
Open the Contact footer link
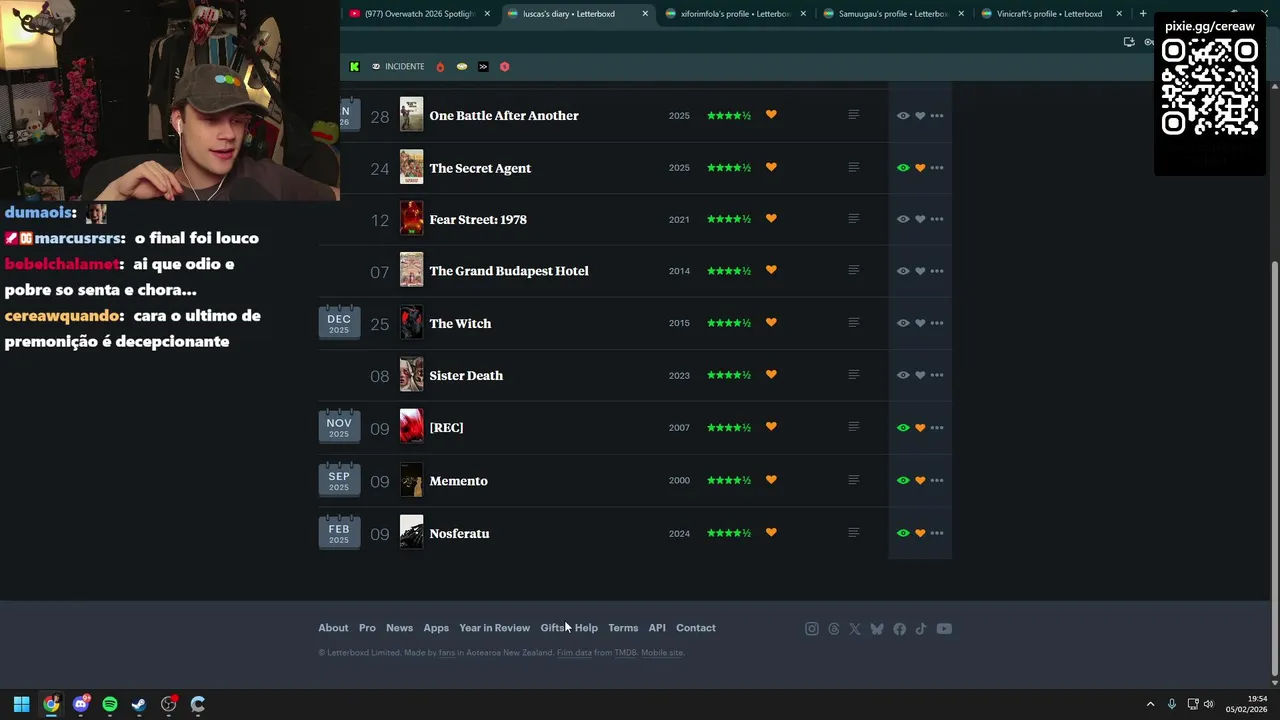696,628
